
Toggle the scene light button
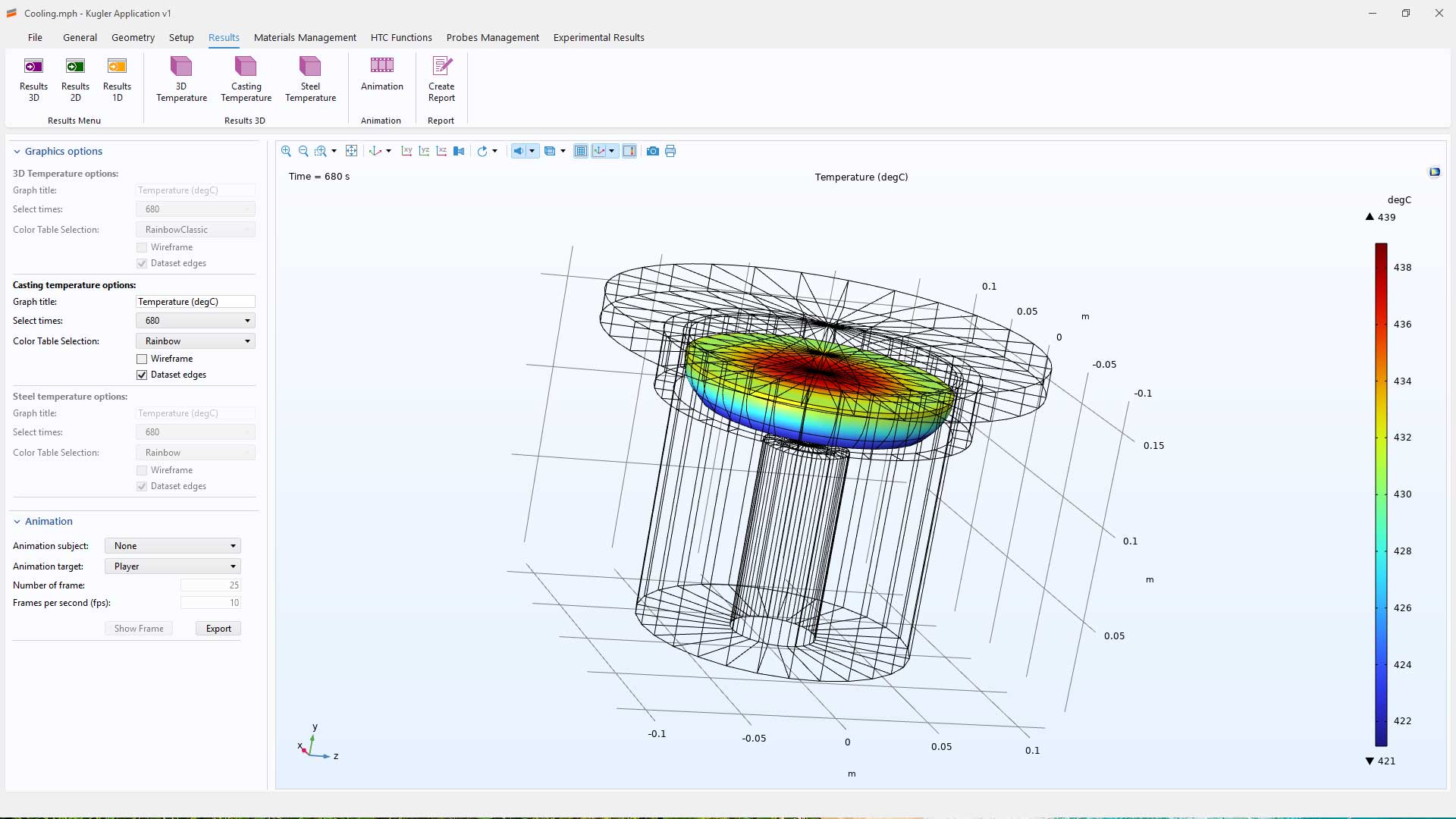(518, 151)
